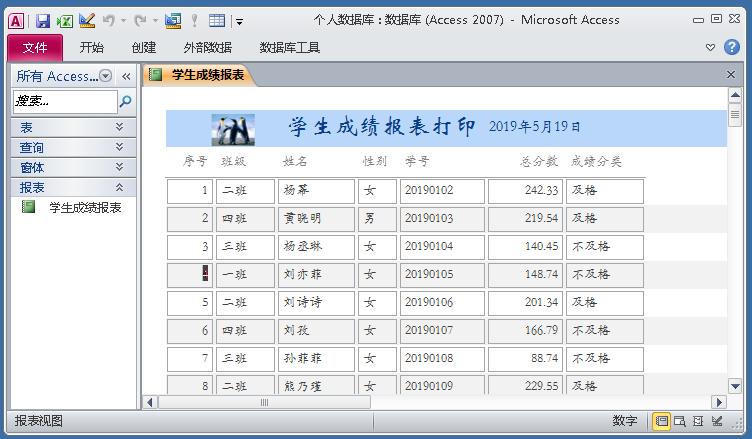Viewport: 752px width, 439px height.
Task: Click the name cell 刘亦菲
Action: pos(316,275)
